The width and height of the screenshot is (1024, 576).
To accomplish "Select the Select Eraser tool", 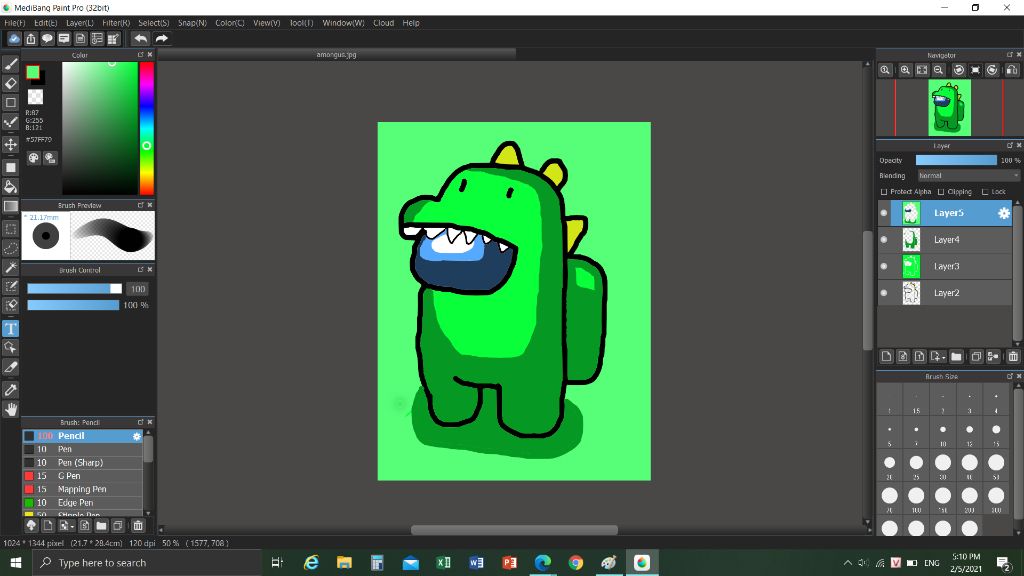I will pos(10,305).
